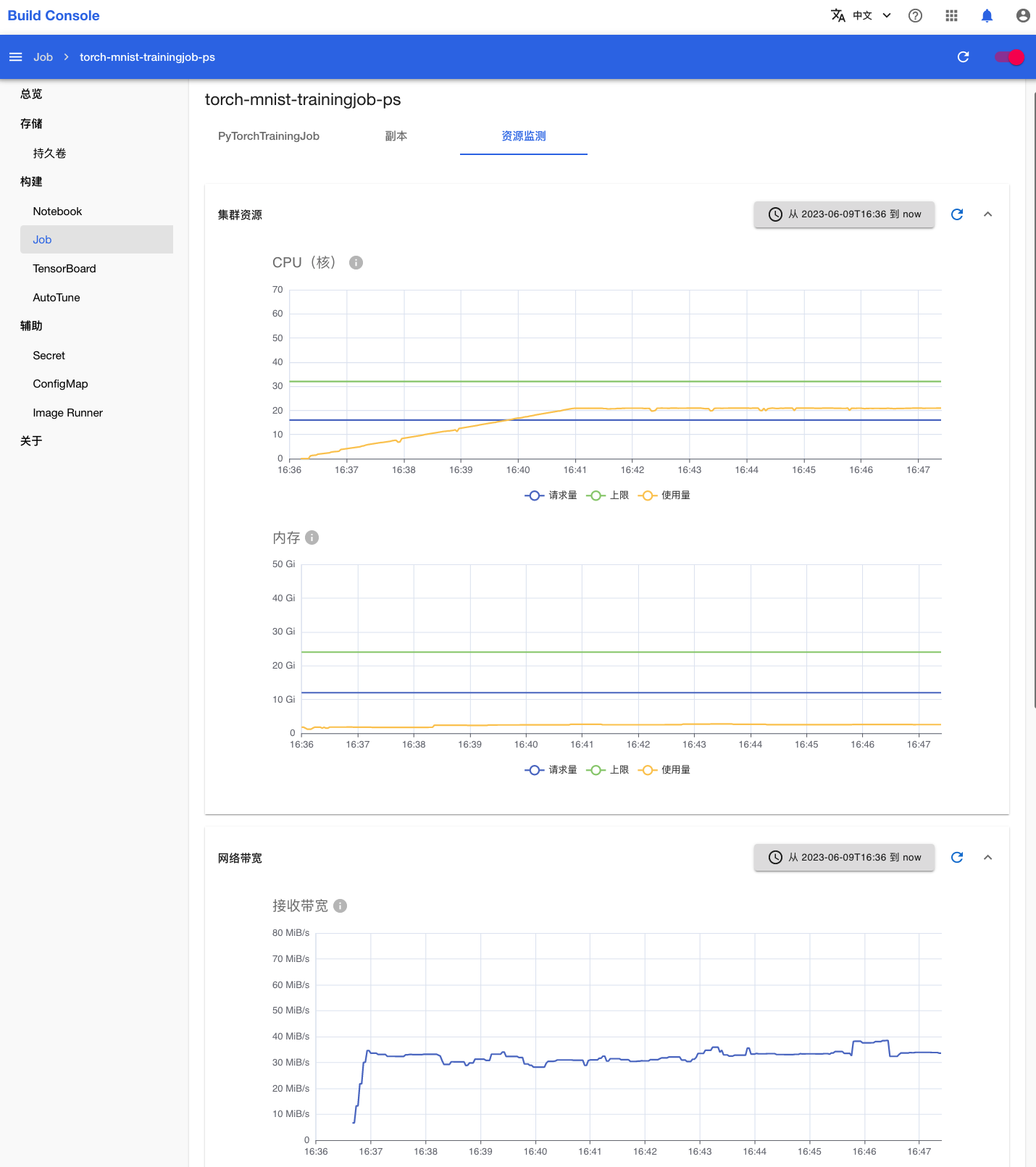Show info for 接收带宽 chart
This screenshot has height=1167, width=1036.
click(x=341, y=906)
